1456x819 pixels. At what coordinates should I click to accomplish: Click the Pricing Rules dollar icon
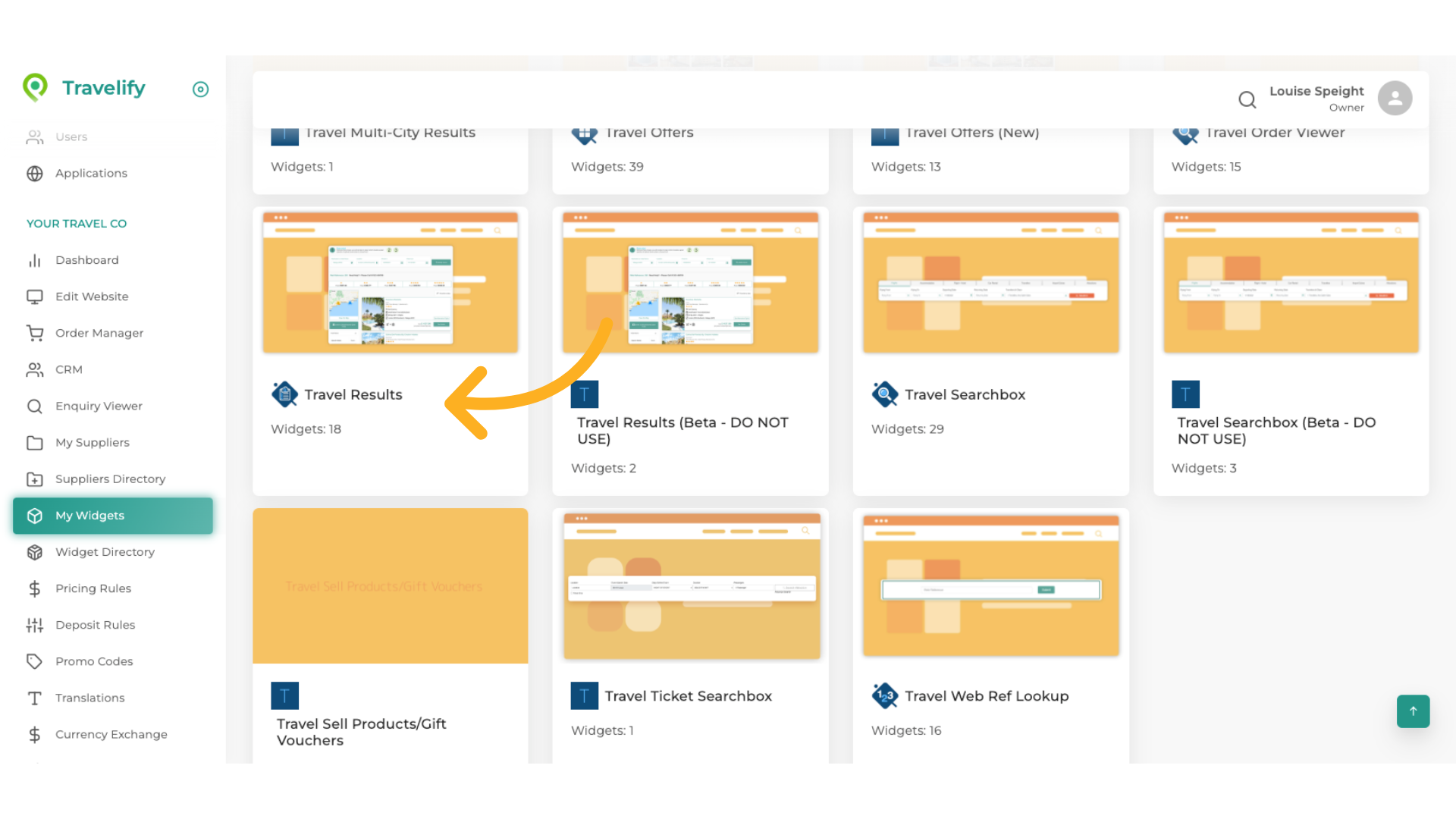(x=35, y=588)
